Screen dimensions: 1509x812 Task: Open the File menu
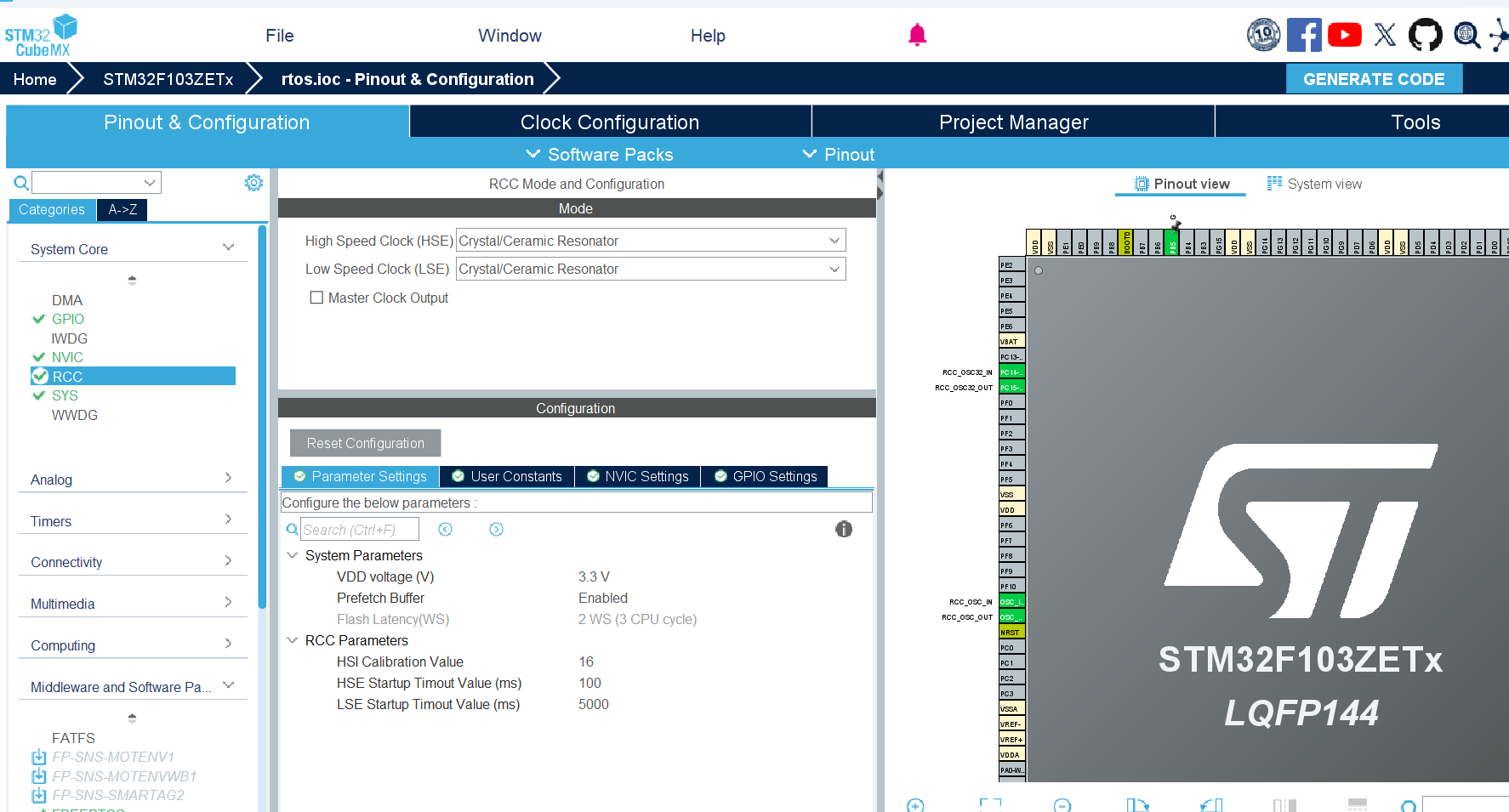[279, 36]
